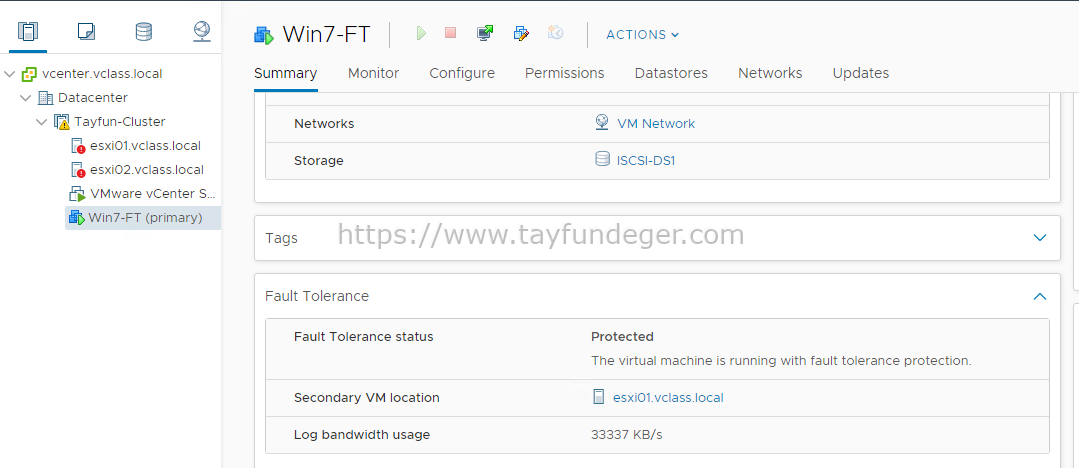
Task: Select Datacenter in the inventory tree
Action: (93, 98)
